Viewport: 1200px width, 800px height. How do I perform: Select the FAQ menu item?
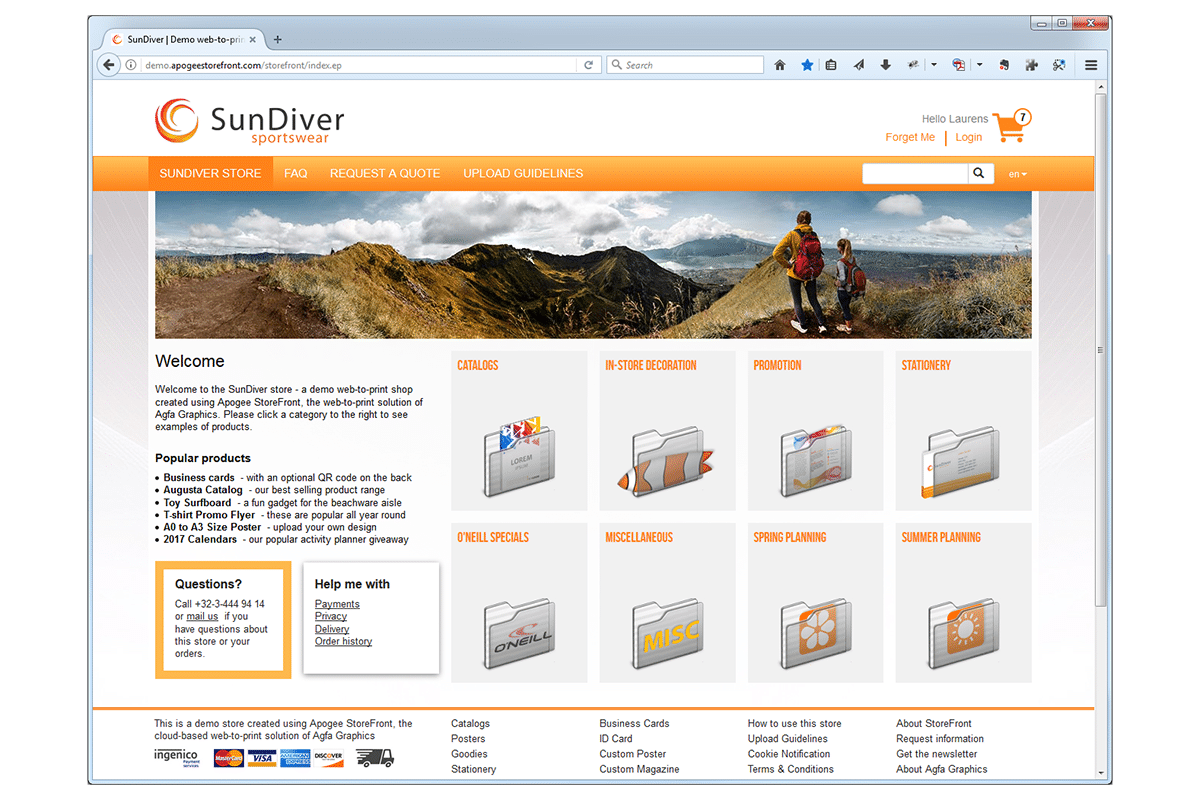coord(295,173)
